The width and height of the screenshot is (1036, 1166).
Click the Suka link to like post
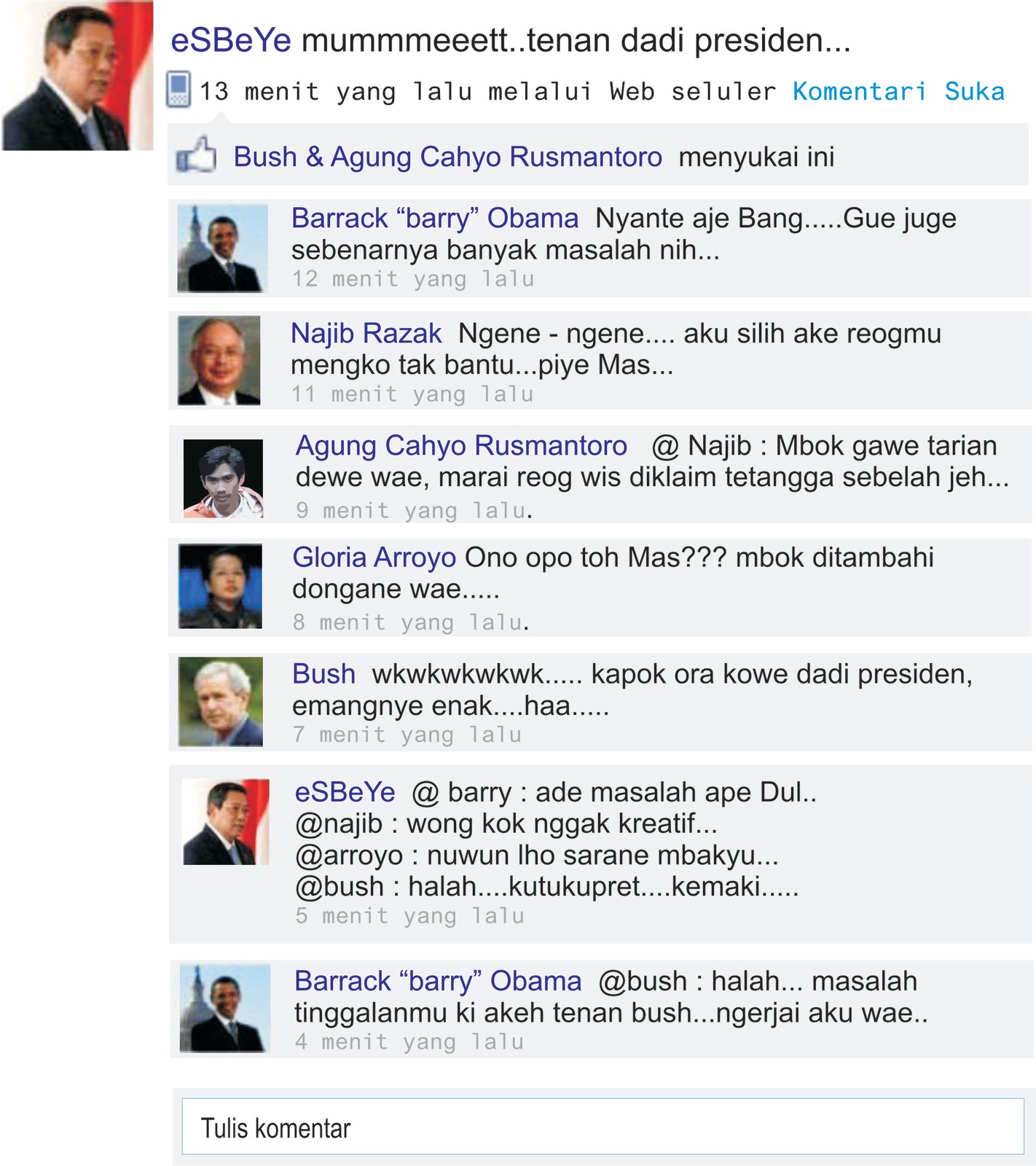[974, 92]
